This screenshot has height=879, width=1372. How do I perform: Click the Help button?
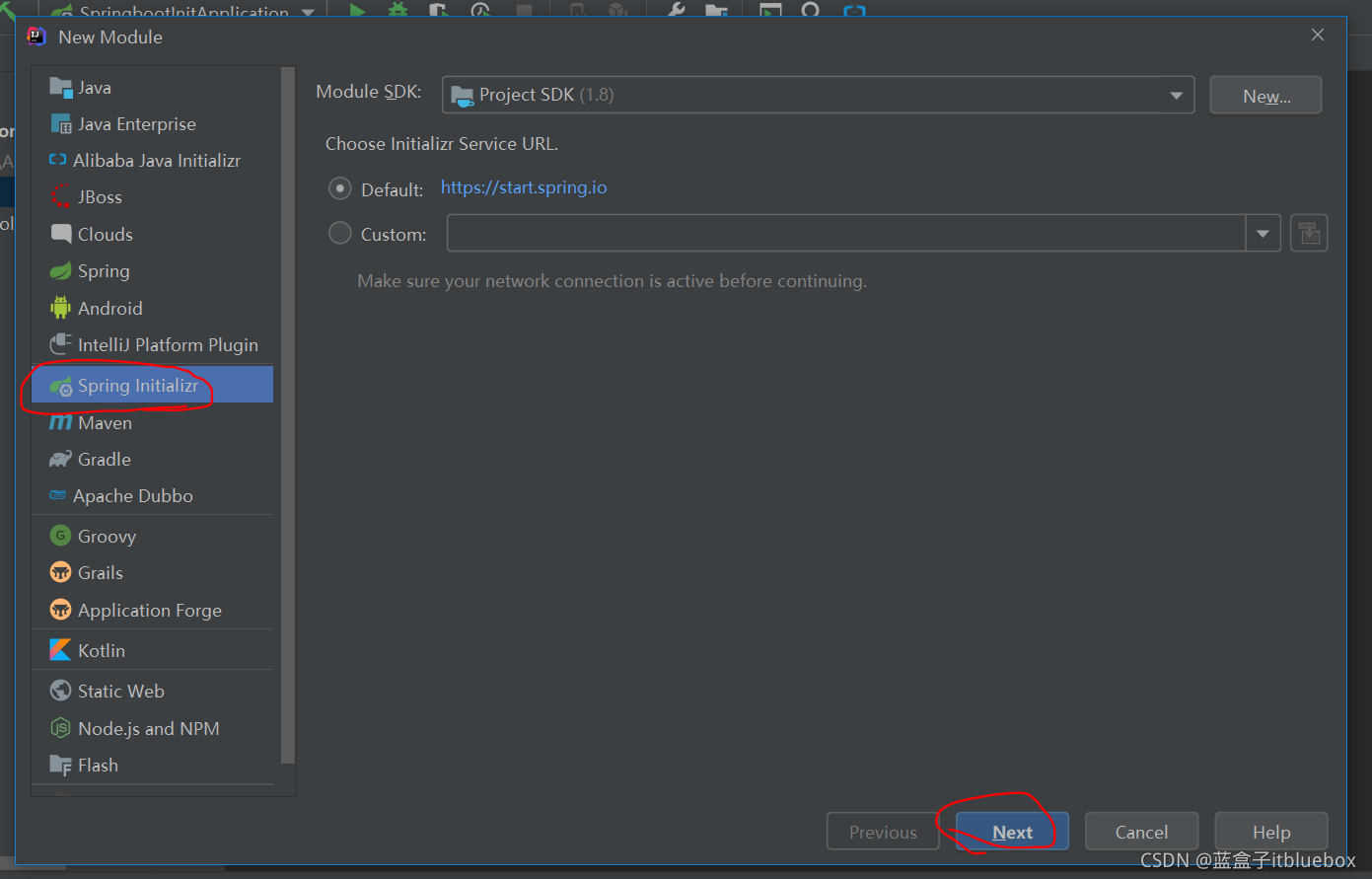(1271, 832)
